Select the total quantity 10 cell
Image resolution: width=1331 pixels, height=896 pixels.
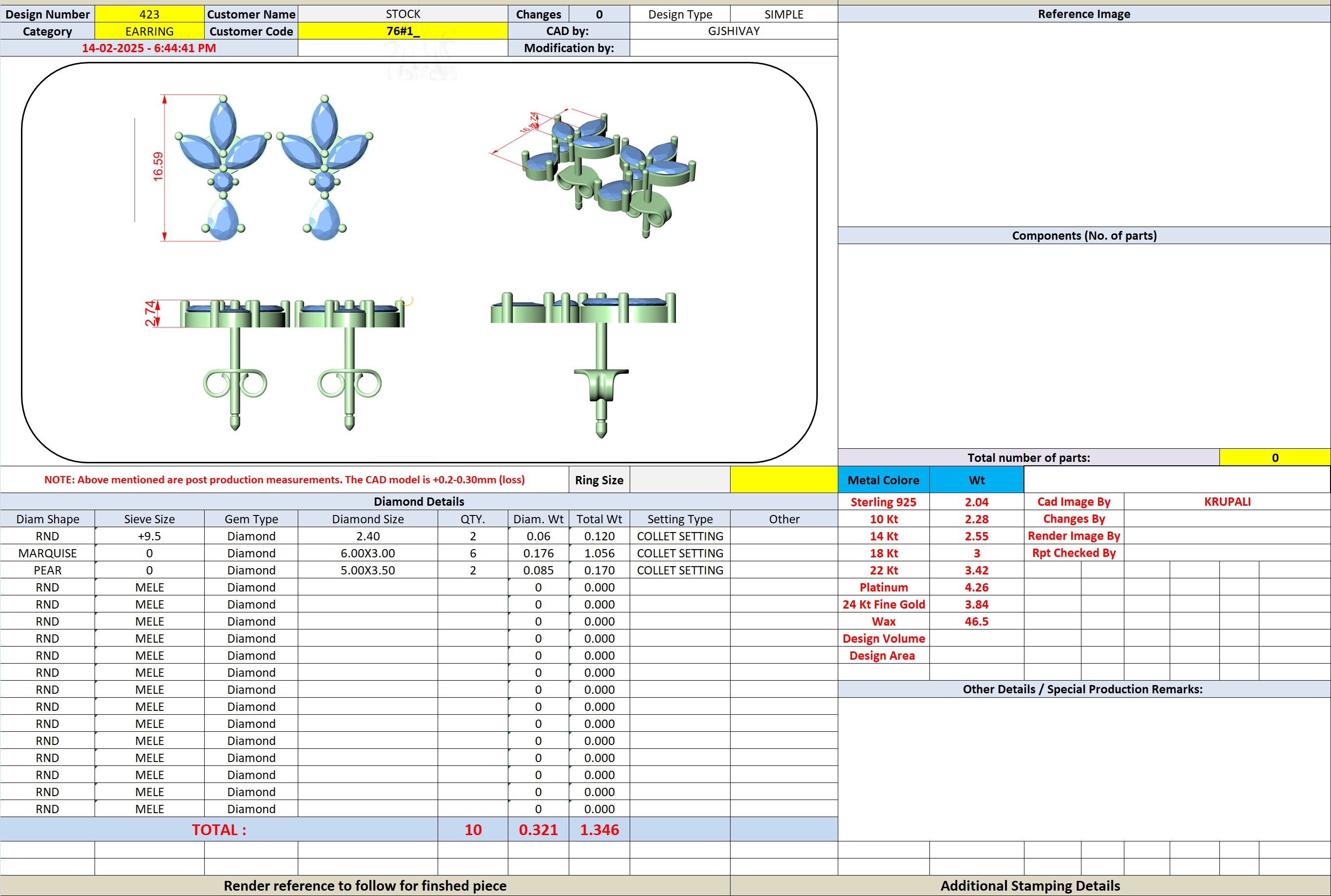pyautogui.click(x=473, y=829)
